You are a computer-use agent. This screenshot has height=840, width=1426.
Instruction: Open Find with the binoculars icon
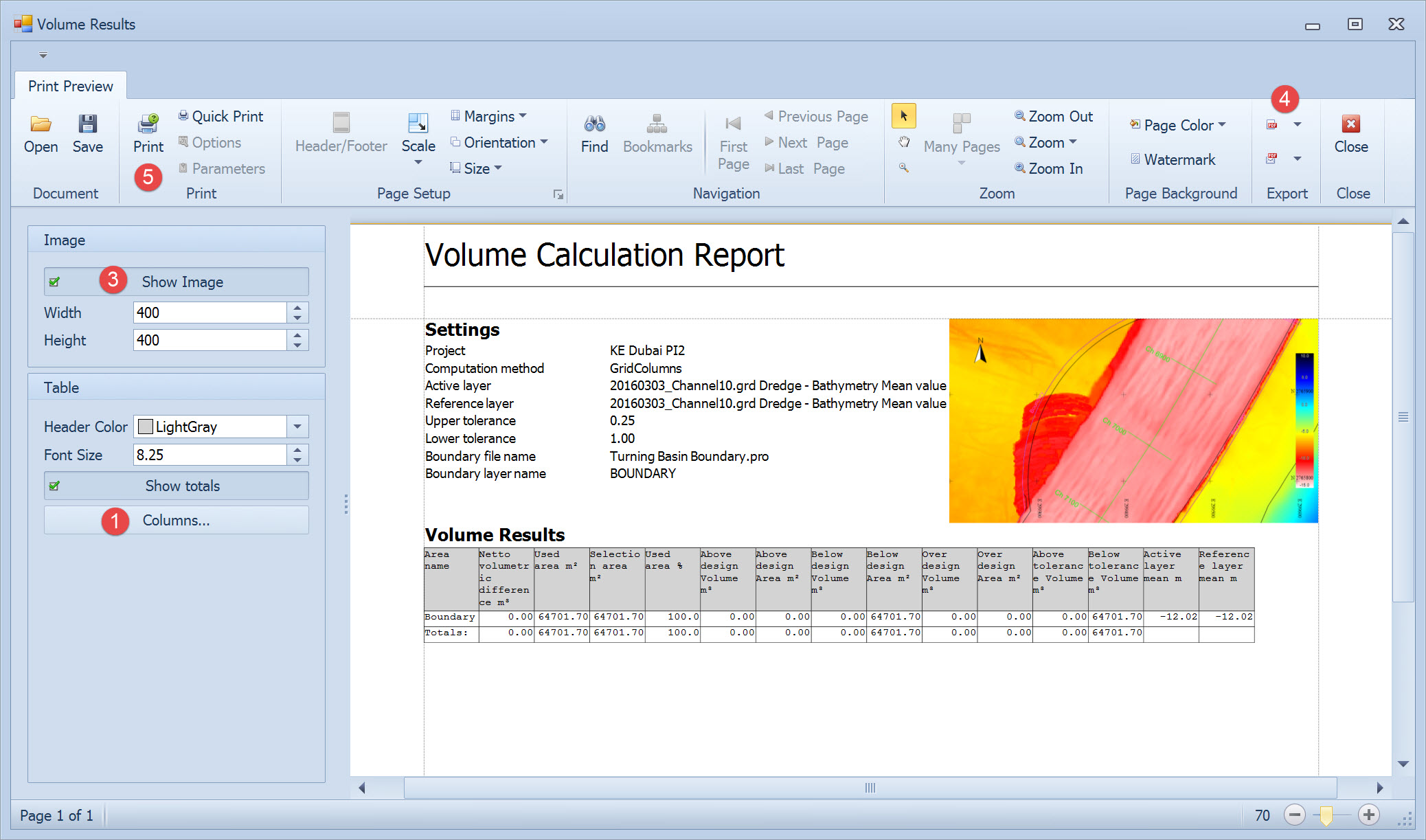[594, 124]
